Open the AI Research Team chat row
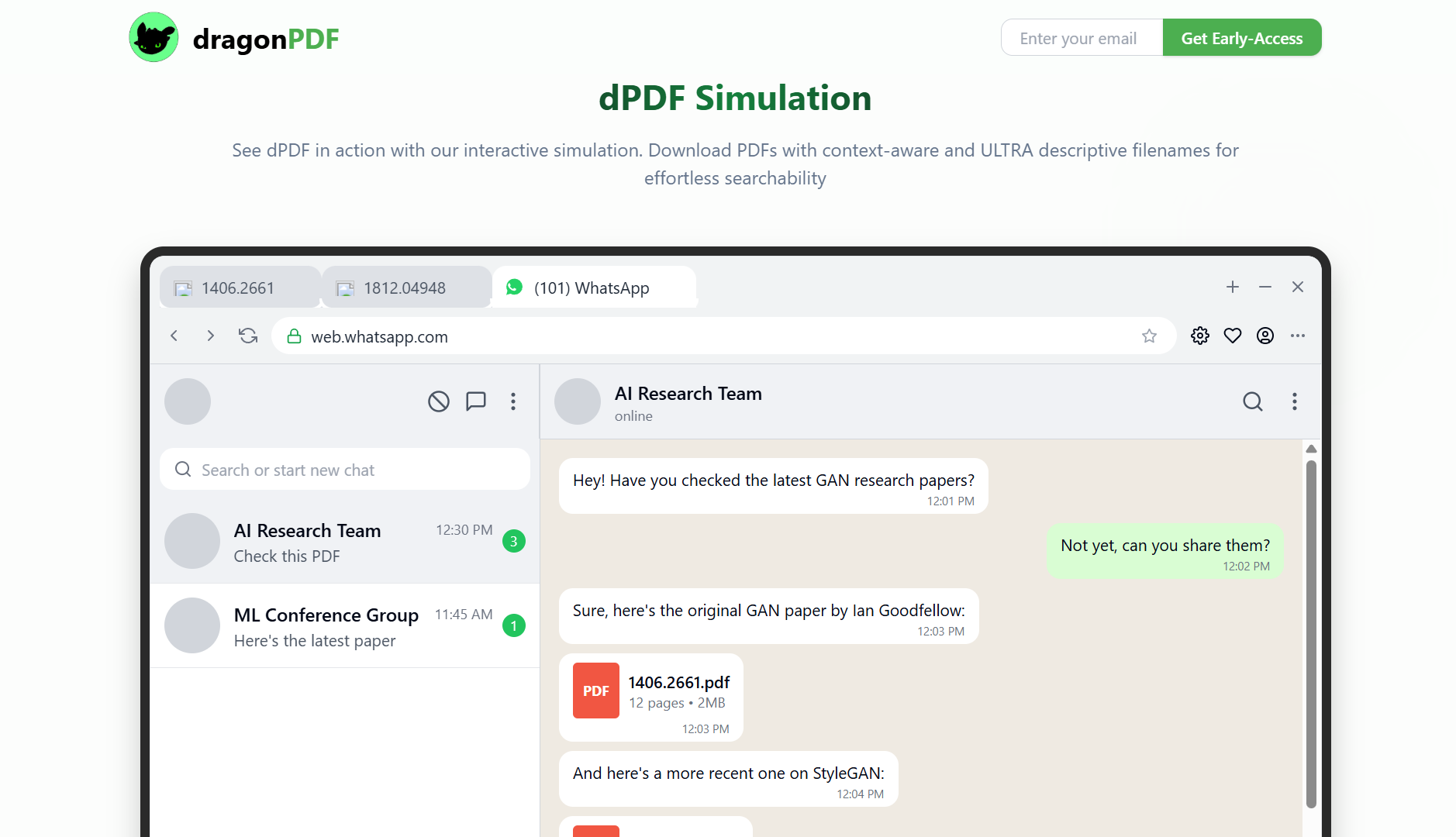Image resolution: width=1456 pixels, height=837 pixels. click(345, 541)
